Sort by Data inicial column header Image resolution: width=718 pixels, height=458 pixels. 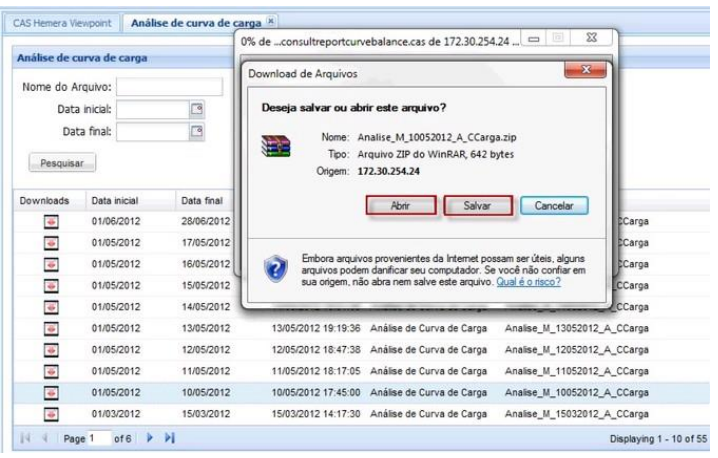pos(114,200)
